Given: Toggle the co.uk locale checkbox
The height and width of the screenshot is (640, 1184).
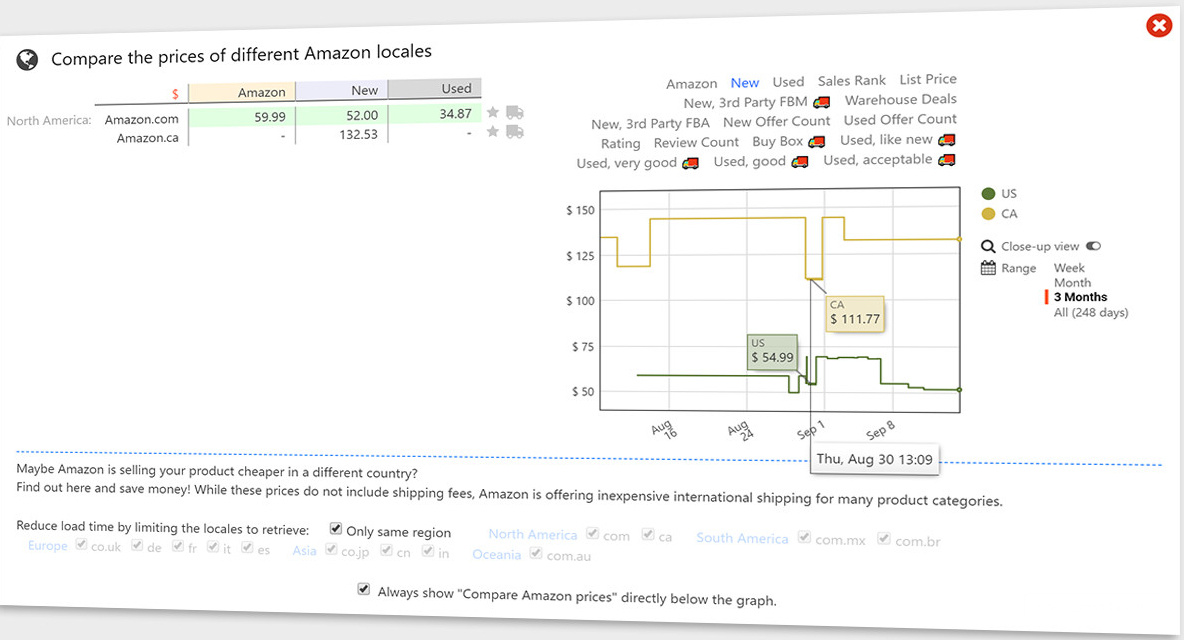Looking at the screenshot, I should (80, 546).
